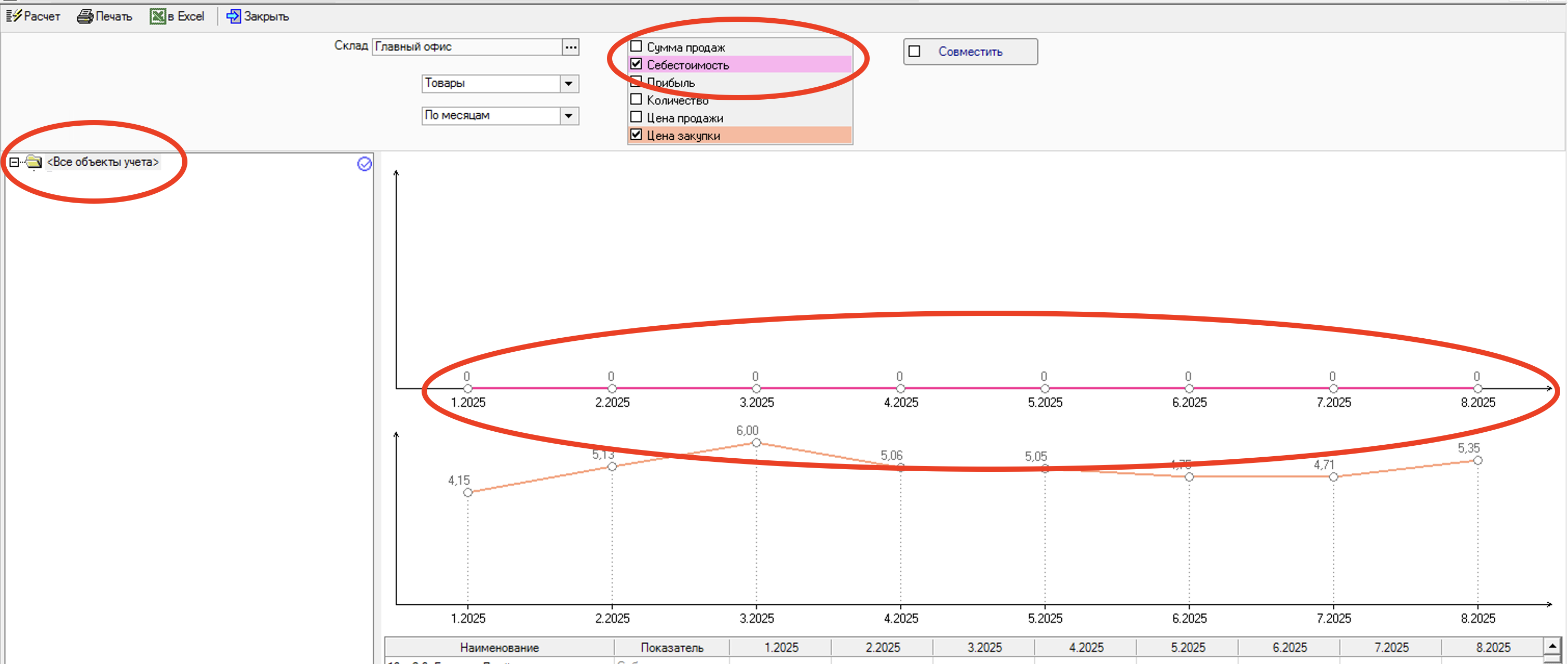Collapse the Все объекты учета node

tap(14, 162)
